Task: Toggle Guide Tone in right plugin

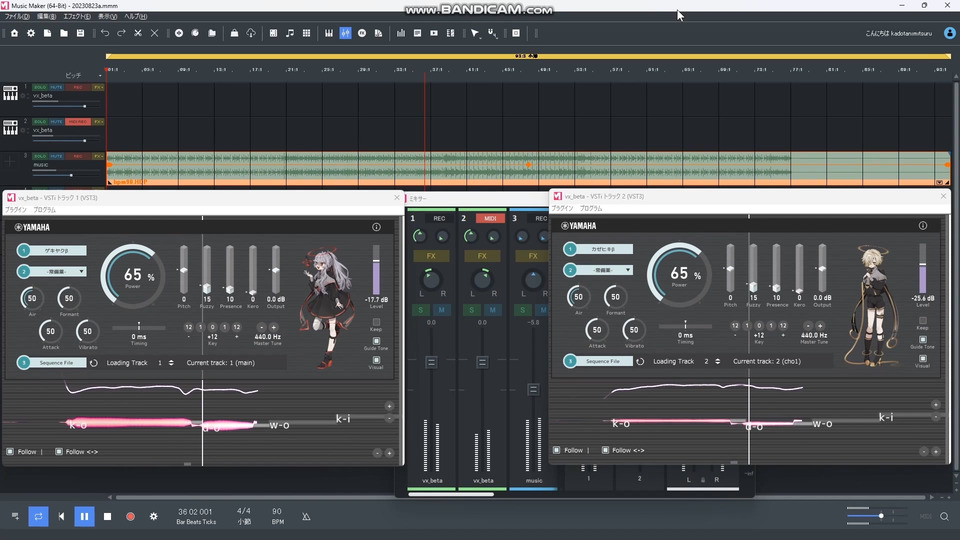Action: (x=922, y=340)
